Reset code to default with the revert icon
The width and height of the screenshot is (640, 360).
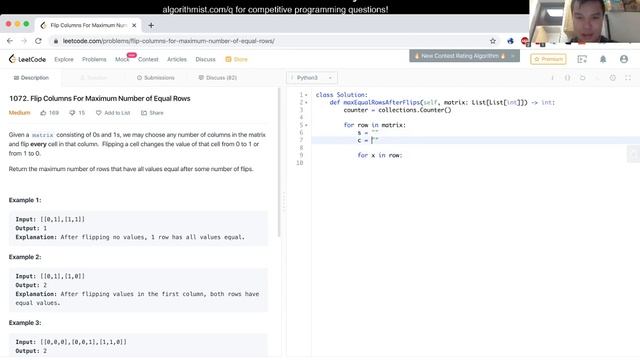coord(582,78)
